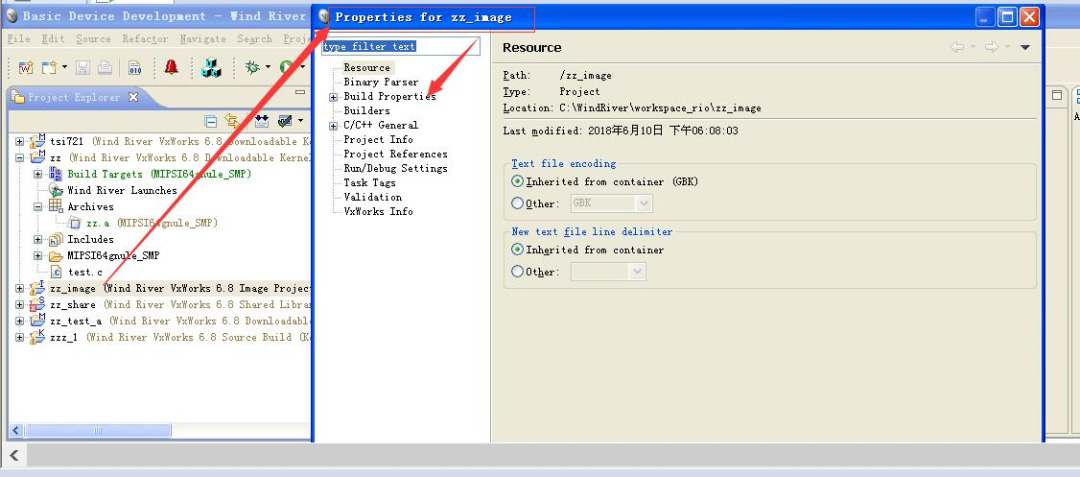Click the type filter text field

[400, 47]
